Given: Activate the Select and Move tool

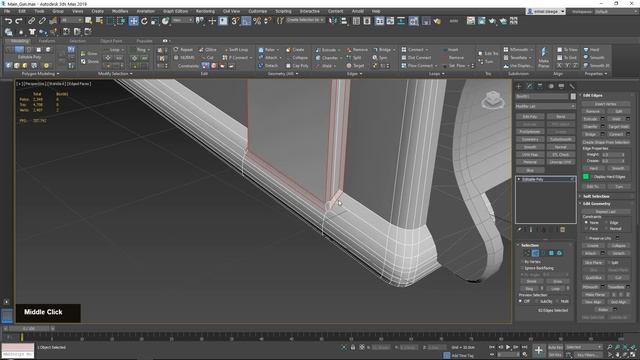Looking at the screenshot, I should 133,21.
